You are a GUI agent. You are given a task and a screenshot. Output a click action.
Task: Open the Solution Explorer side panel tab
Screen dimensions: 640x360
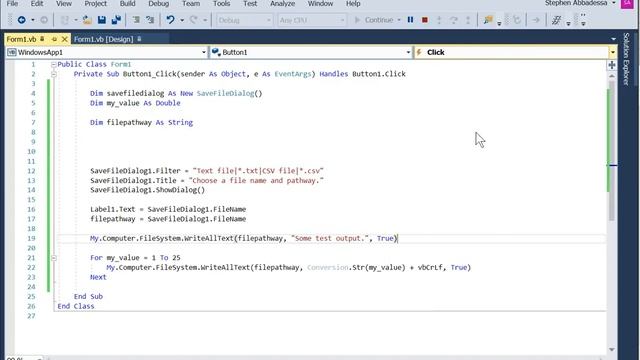click(627, 58)
